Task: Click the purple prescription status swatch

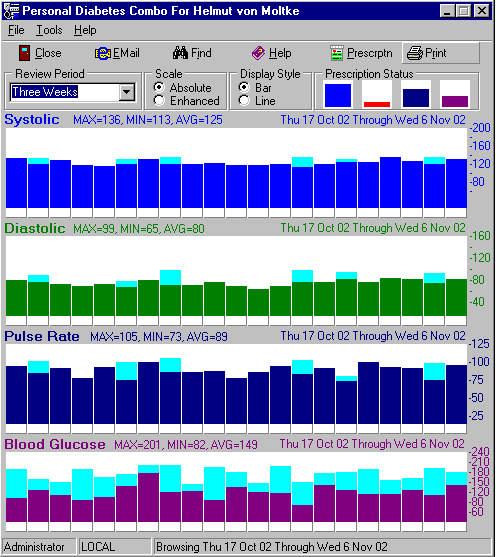Action: [455, 101]
